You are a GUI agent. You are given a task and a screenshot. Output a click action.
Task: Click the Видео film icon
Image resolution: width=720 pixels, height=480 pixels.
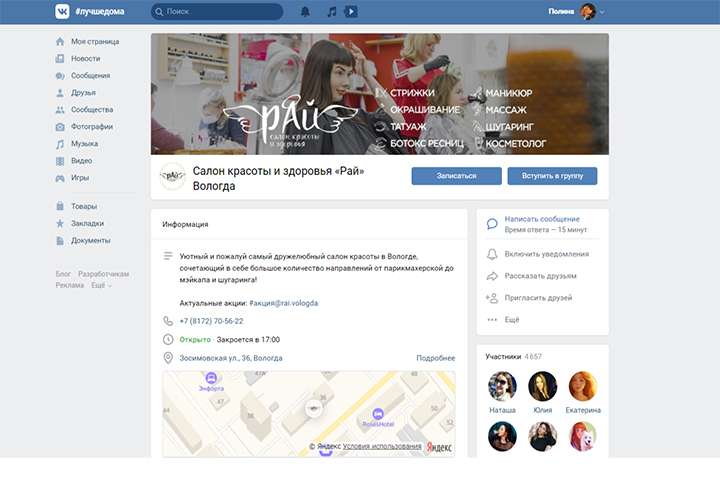(x=60, y=161)
